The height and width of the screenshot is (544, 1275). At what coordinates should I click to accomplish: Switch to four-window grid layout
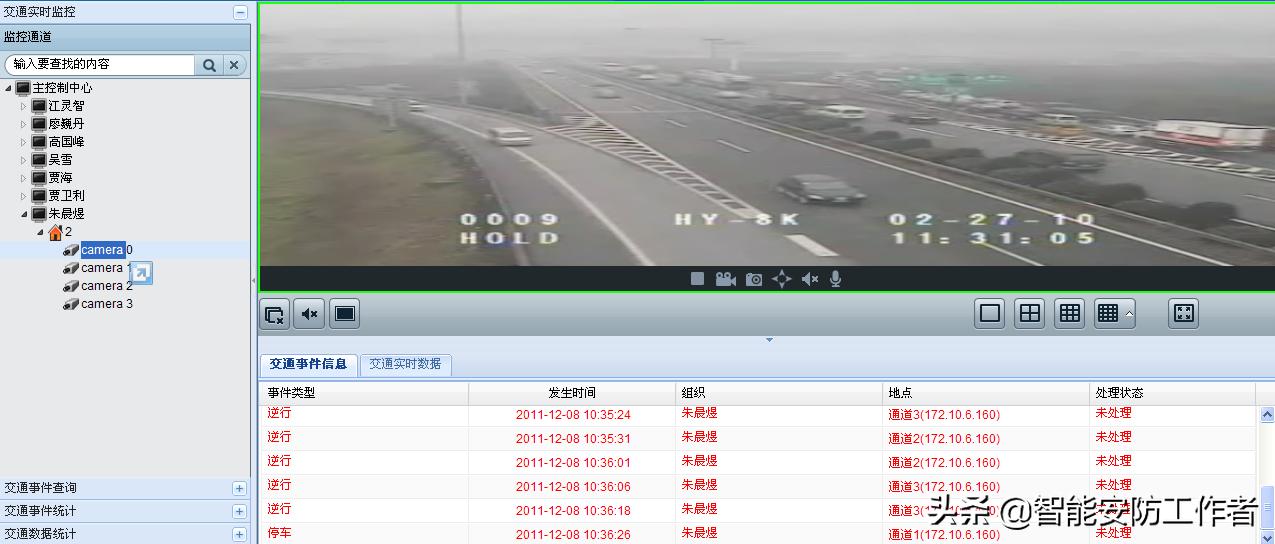point(1030,313)
